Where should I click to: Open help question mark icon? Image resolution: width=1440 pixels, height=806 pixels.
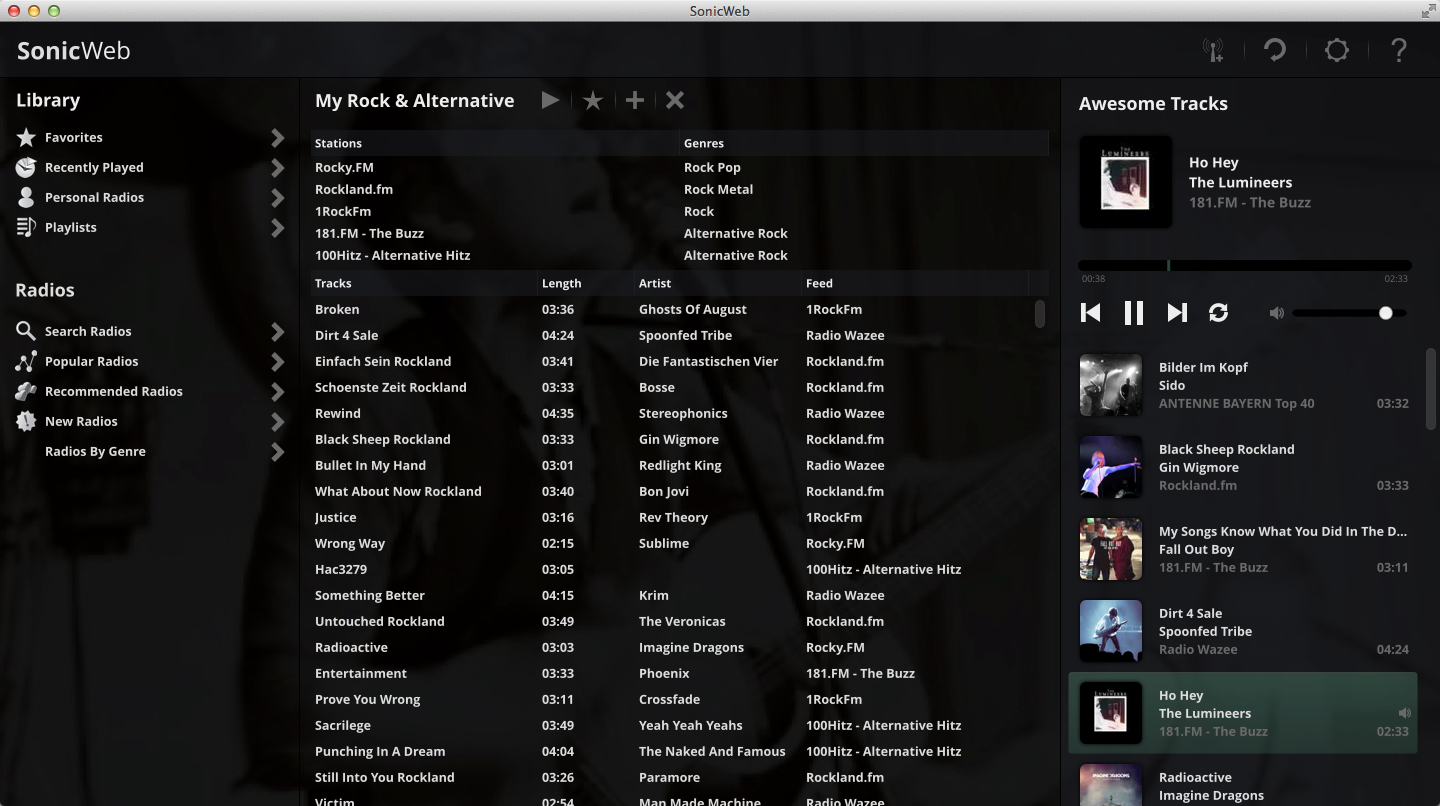[1399, 50]
